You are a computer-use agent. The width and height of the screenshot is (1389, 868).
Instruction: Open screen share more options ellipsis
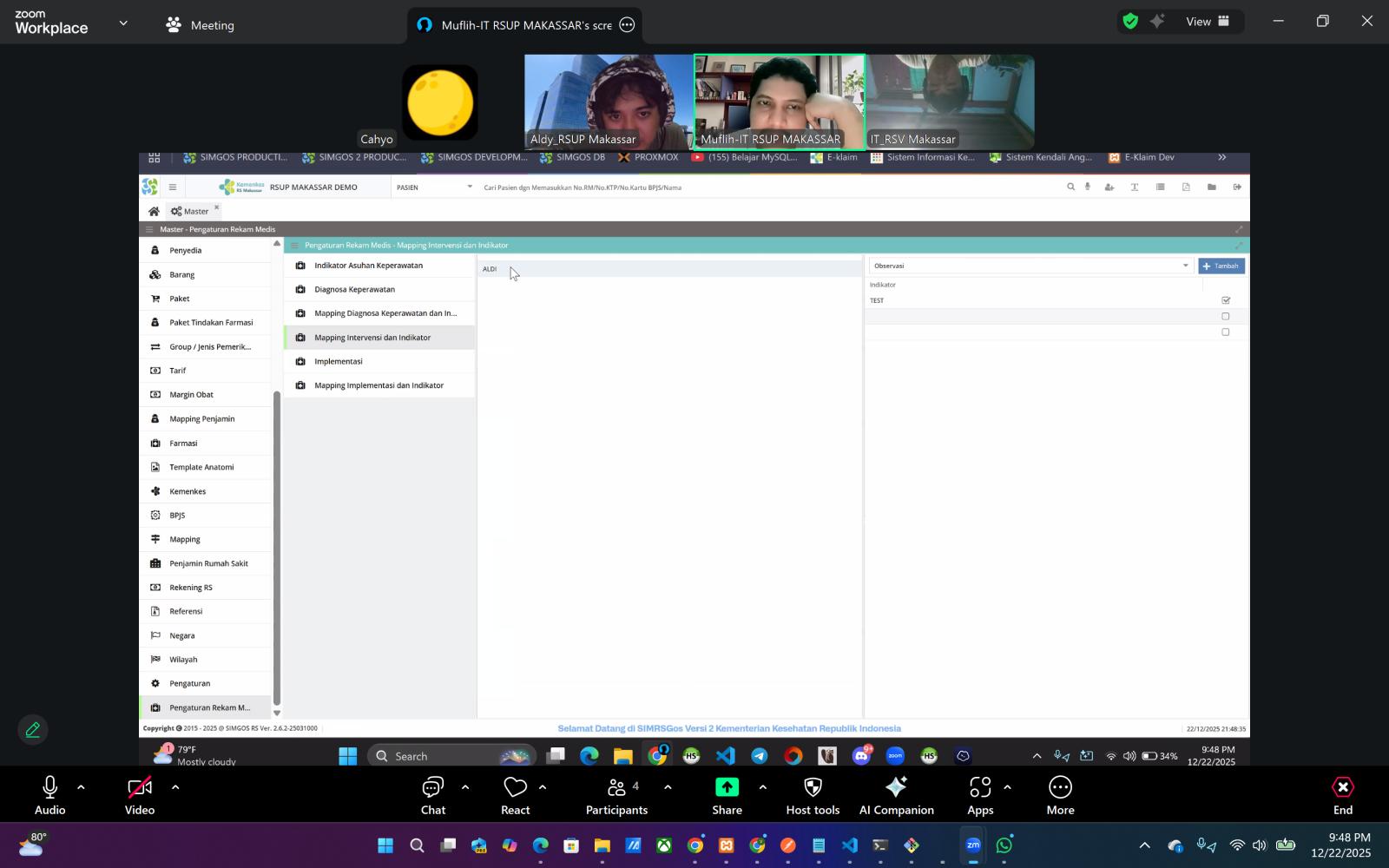(627, 25)
